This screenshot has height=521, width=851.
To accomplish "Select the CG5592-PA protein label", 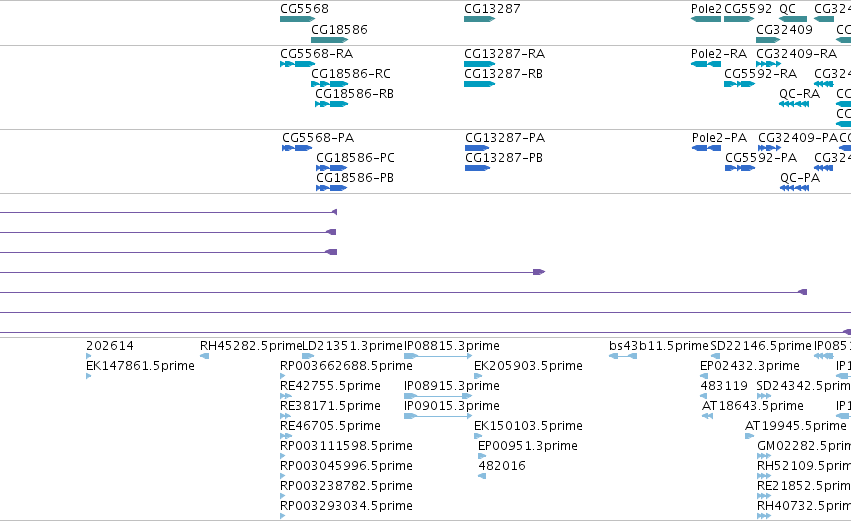I will click(761, 158).
